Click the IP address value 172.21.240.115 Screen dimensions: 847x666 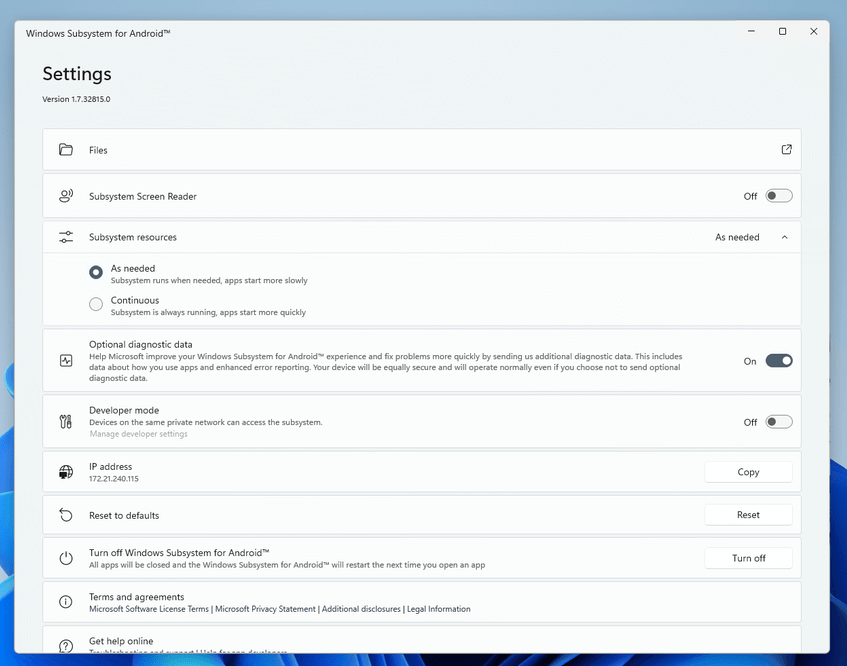(x=114, y=479)
